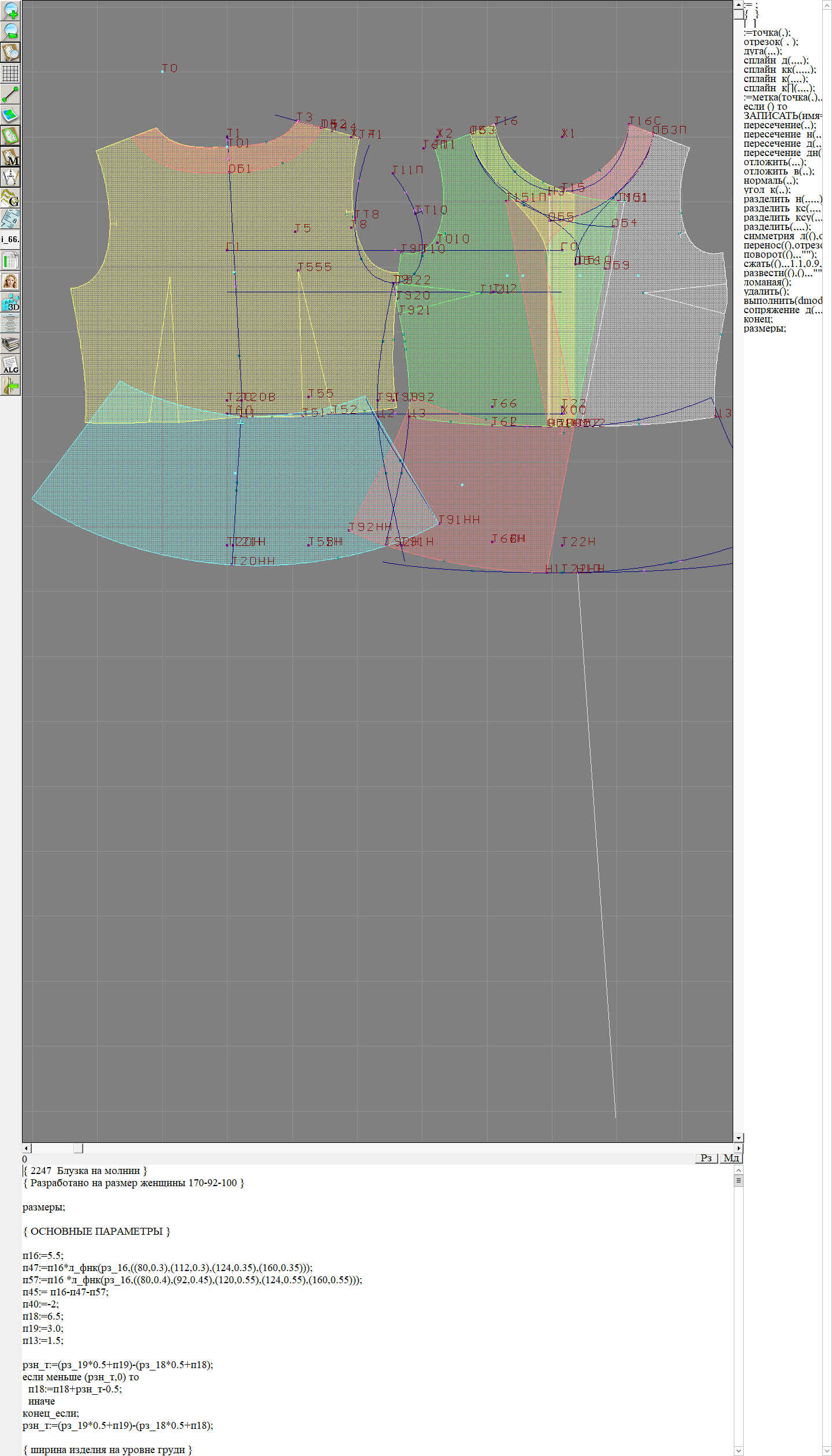The image size is (832, 1456).
Task: Click canvas vertical scrollbar down arrow
Action: tap(738, 1138)
